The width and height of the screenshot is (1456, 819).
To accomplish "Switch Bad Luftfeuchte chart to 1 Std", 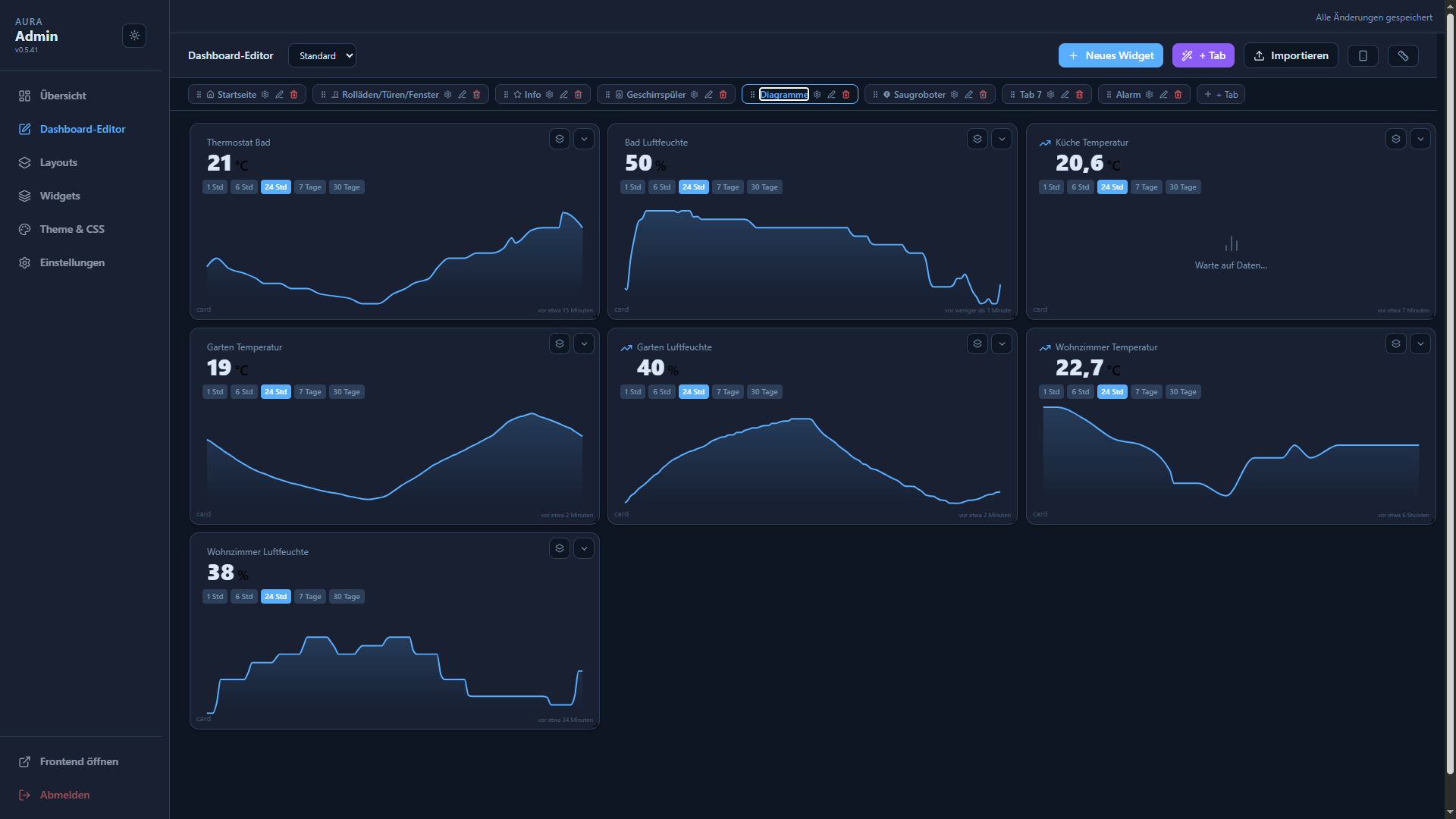I will tap(632, 187).
